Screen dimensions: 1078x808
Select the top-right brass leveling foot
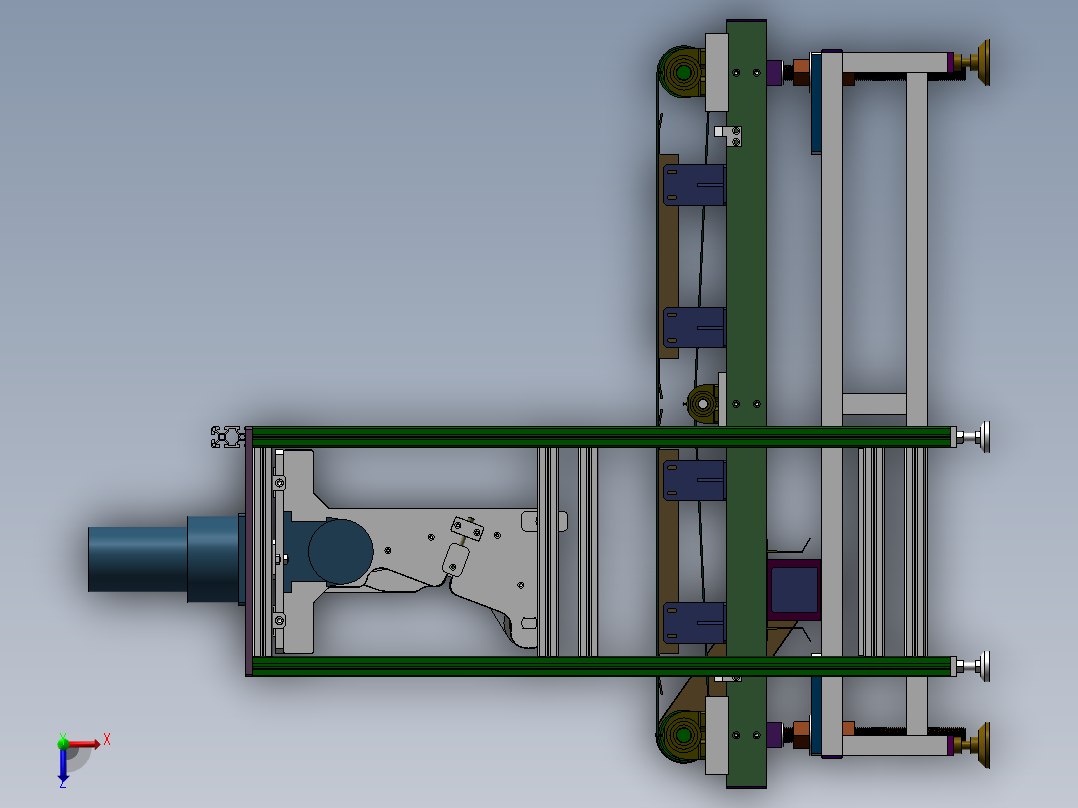[973, 63]
